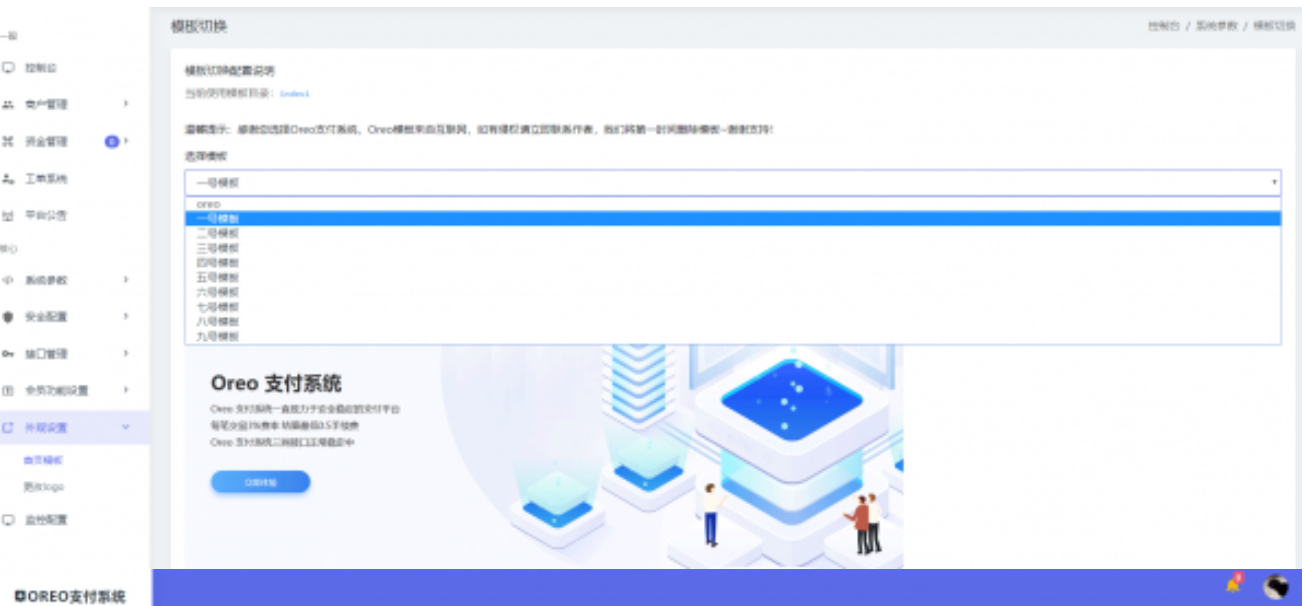The height and width of the screenshot is (606, 1304).
Task: Click the 系统参数 breadcrumb link
Action: (1217, 26)
